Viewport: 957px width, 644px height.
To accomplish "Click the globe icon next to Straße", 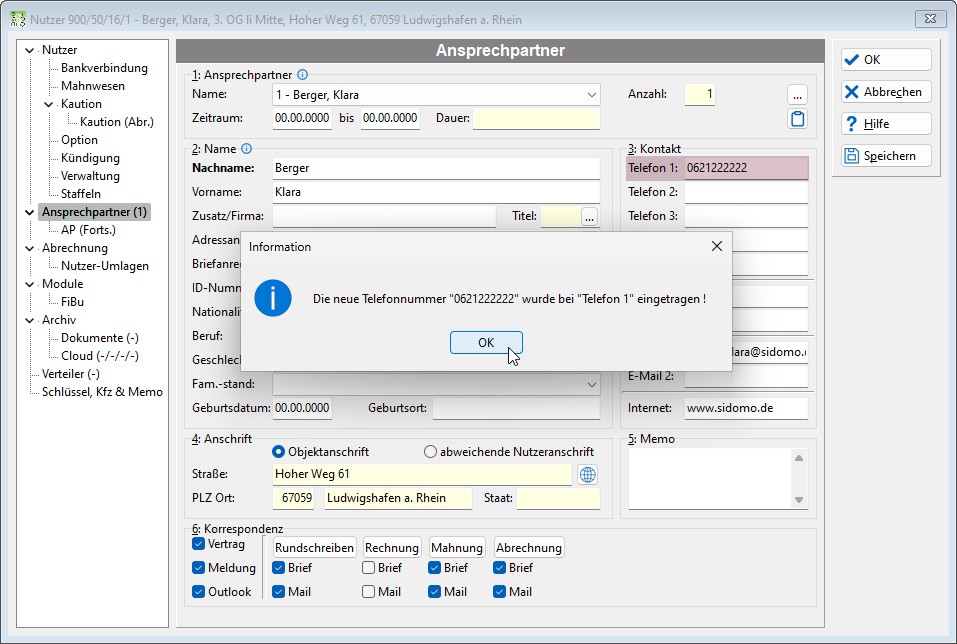I will pyautogui.click(x=587, y=474).
